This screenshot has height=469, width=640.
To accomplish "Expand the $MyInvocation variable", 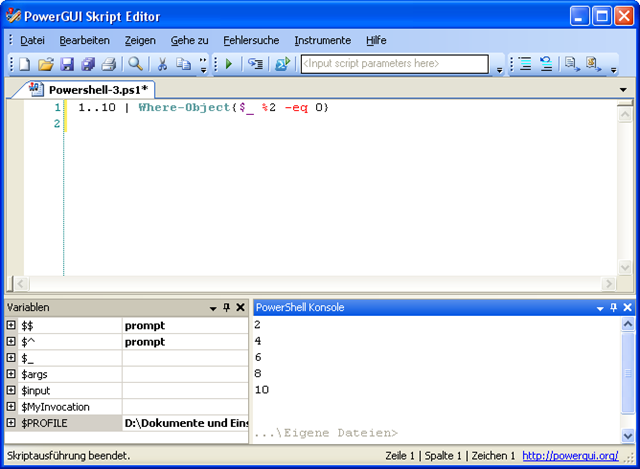I will tap(11, 407).
